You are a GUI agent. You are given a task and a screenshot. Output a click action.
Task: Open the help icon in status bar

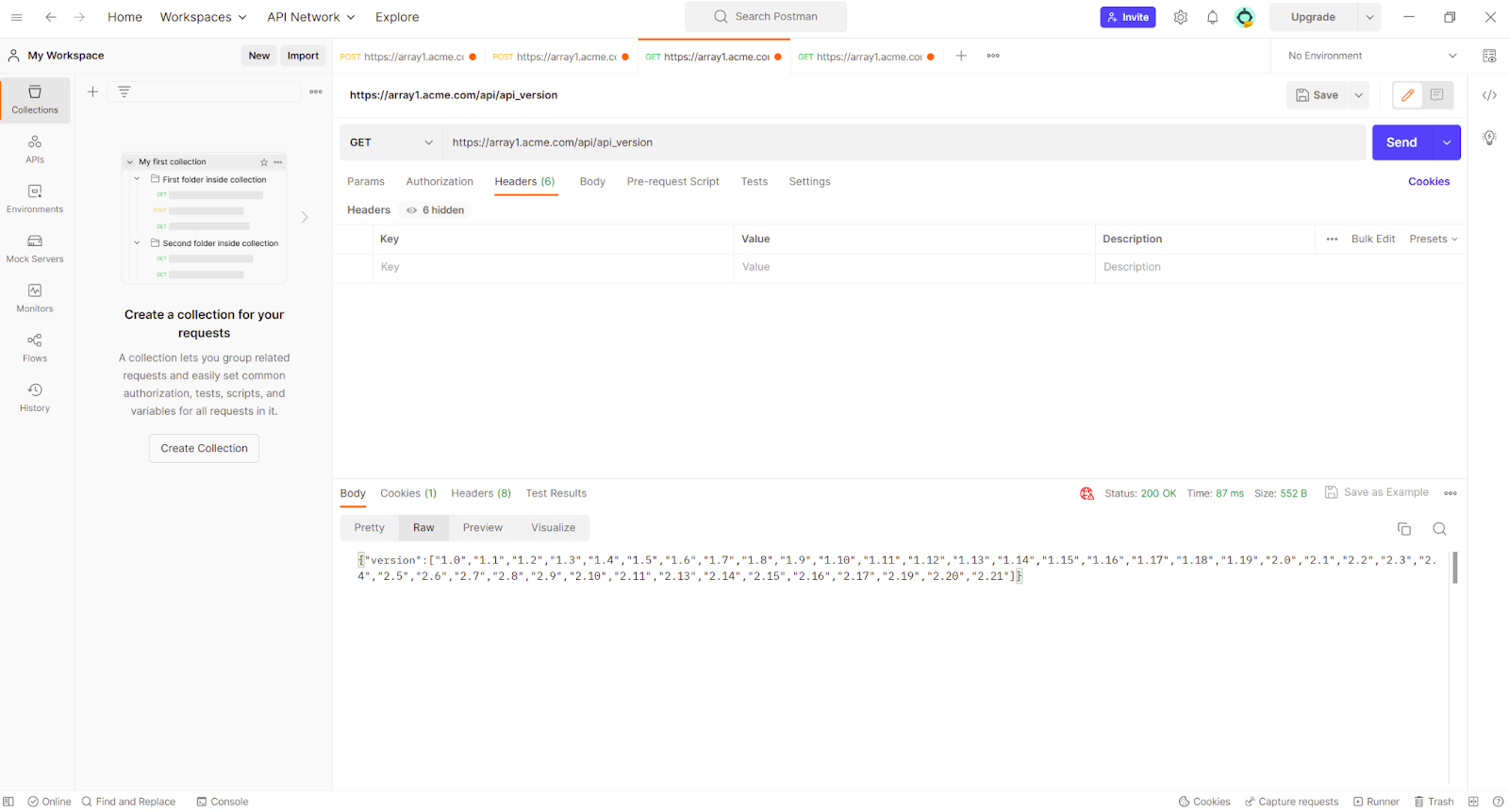(x=1498, y=802)
